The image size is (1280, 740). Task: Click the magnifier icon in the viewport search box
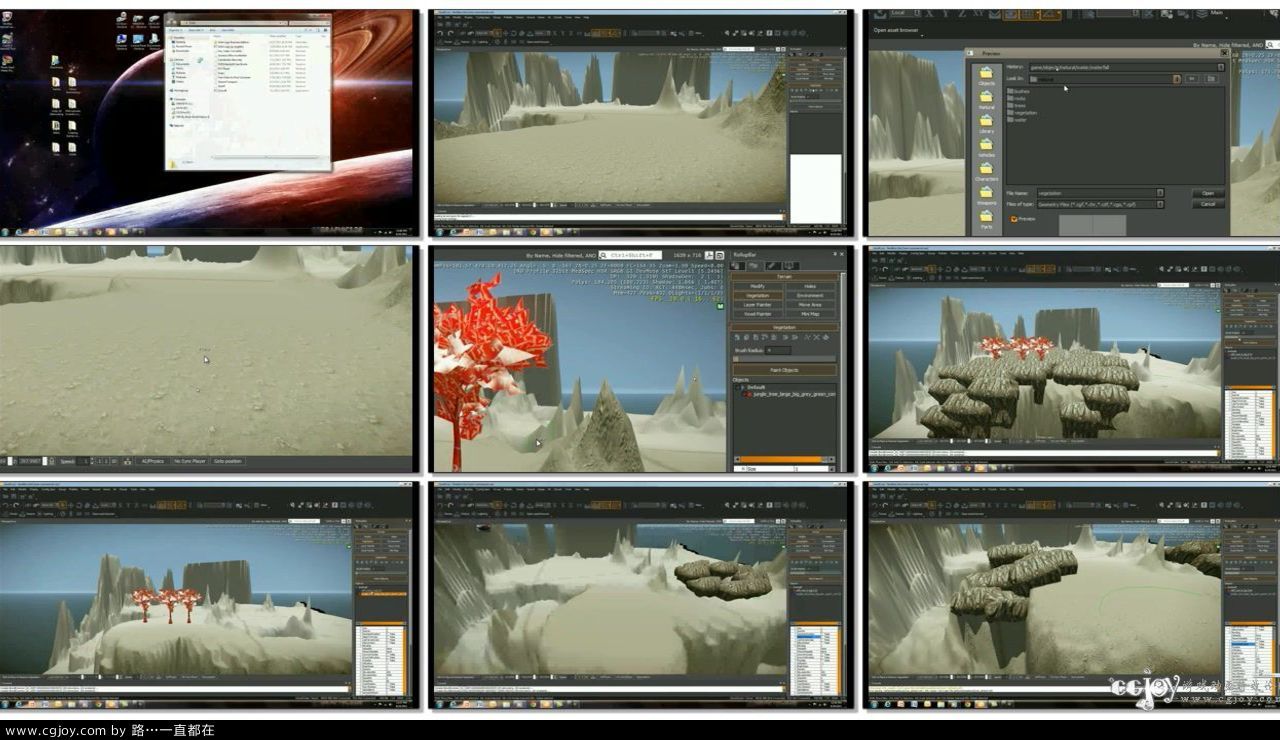point(604,255)
